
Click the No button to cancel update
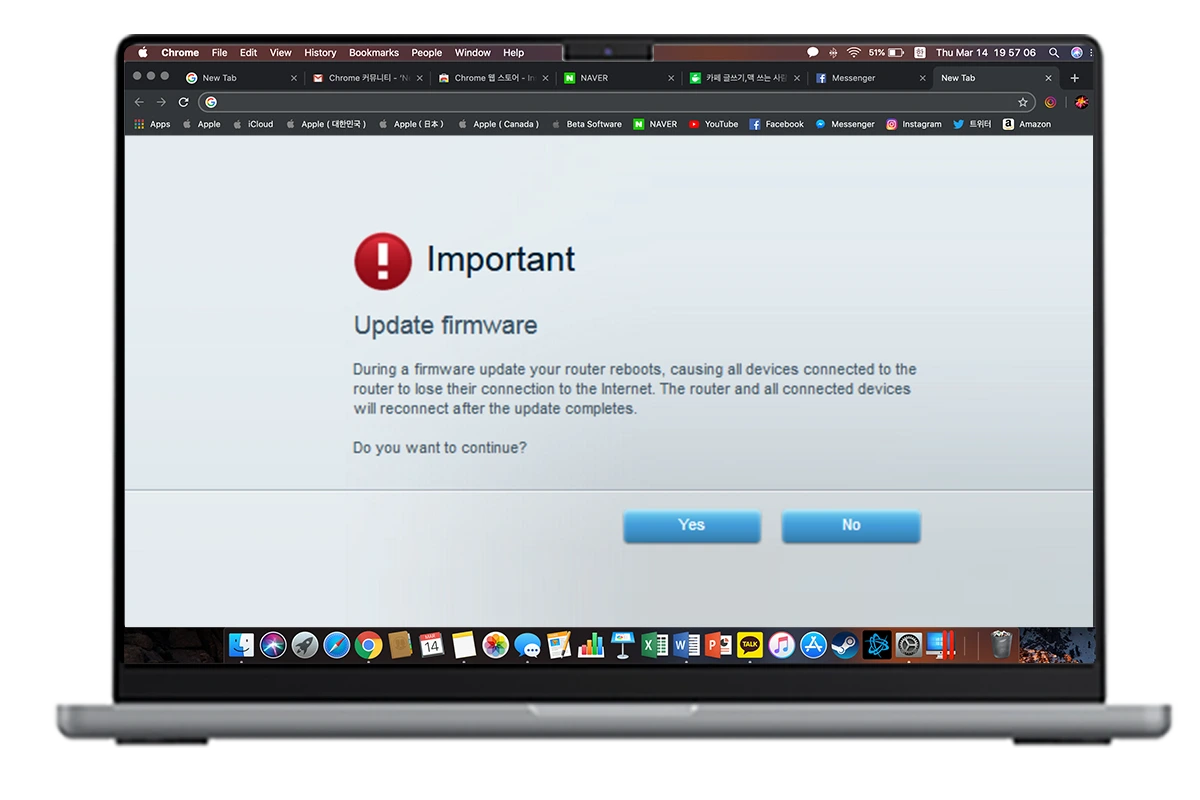(850, 526)
